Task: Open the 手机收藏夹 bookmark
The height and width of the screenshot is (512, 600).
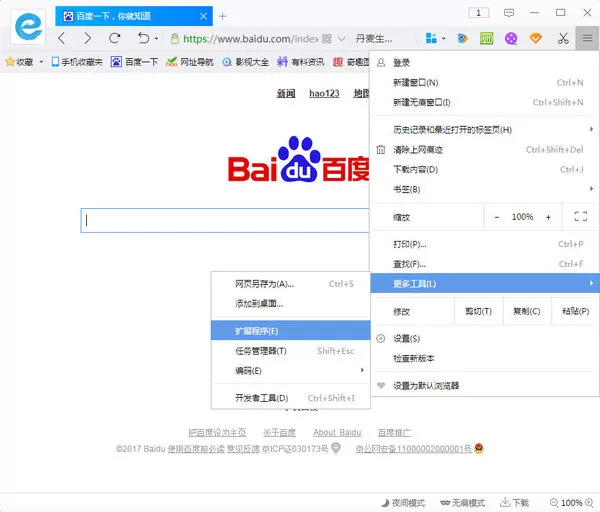Action: coord(77,62)
